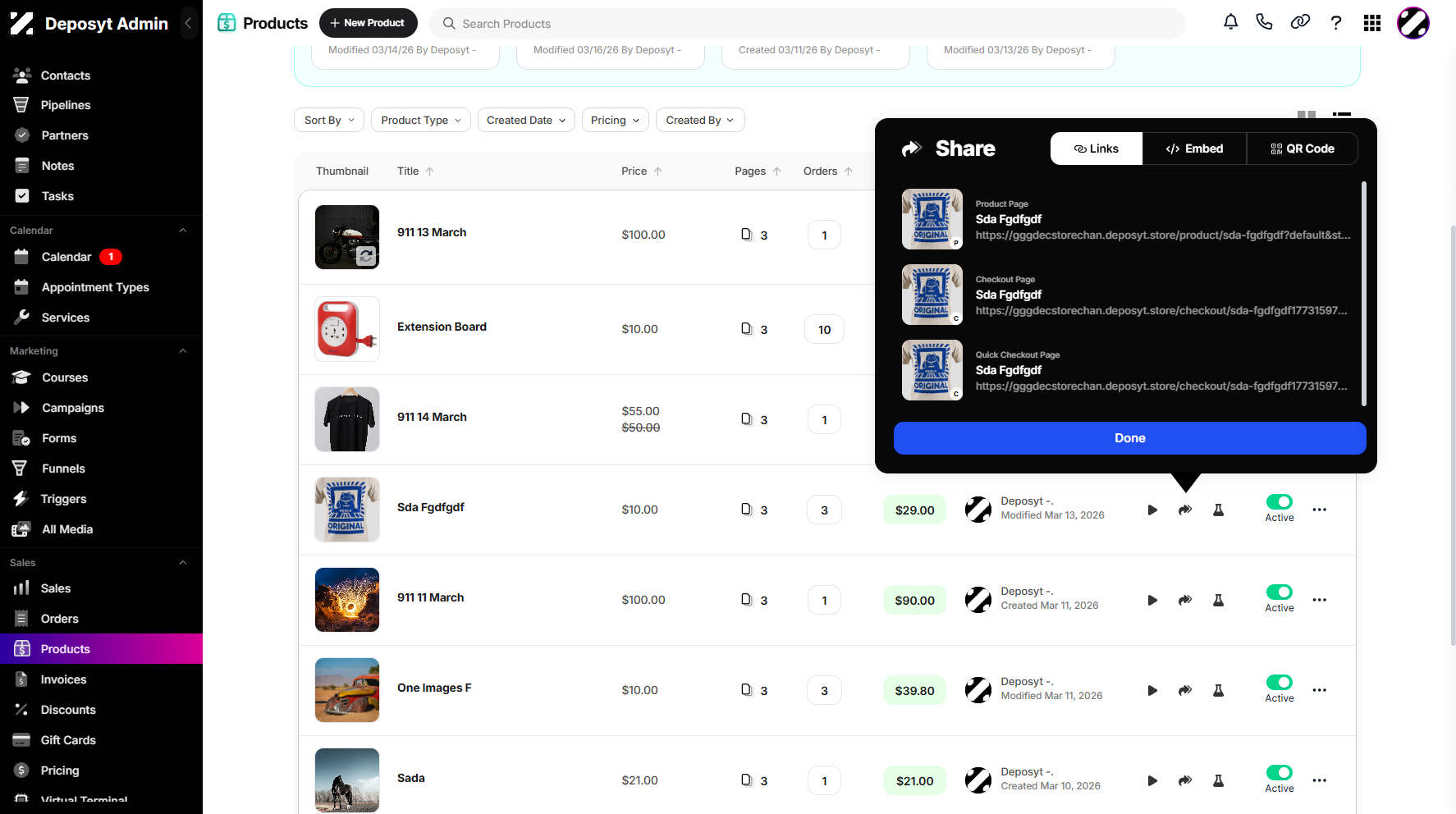Open more options for 911 11 March
This screenshot has width=1456, height=814.
click(1319, 600)
